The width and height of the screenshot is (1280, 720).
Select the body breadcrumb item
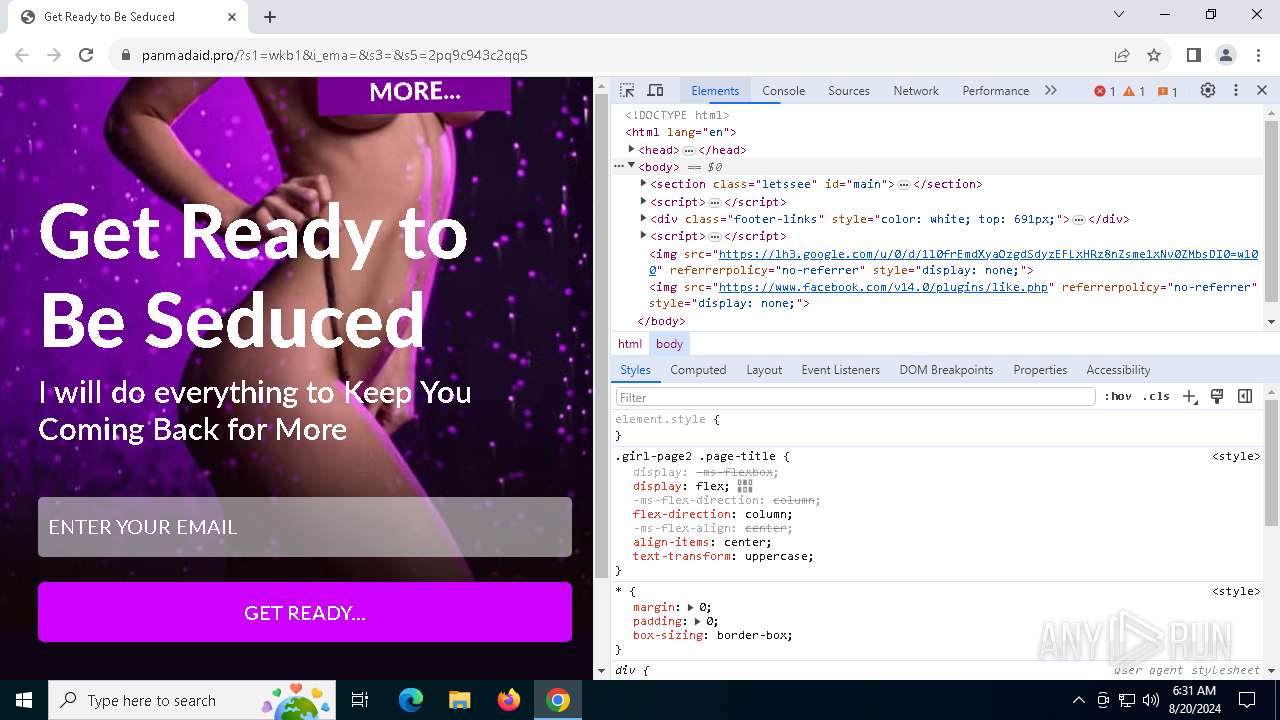(x=669, y=344)
